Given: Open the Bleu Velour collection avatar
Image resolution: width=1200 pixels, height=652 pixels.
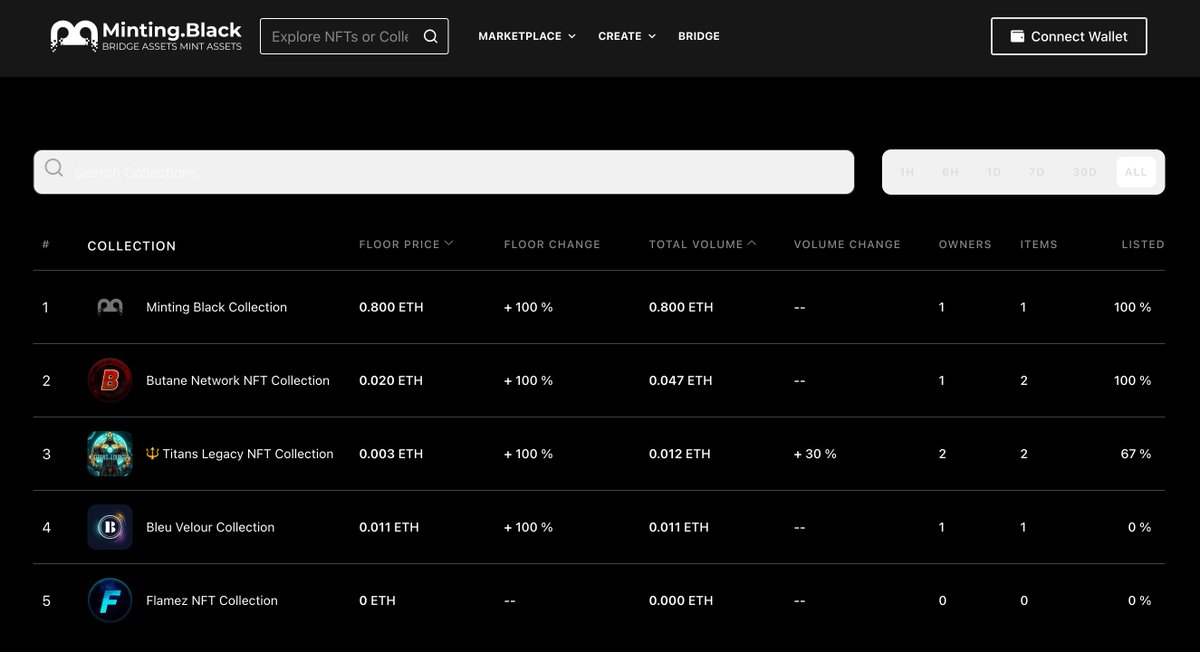Looking at the screenshot, I should coord(110,527).
